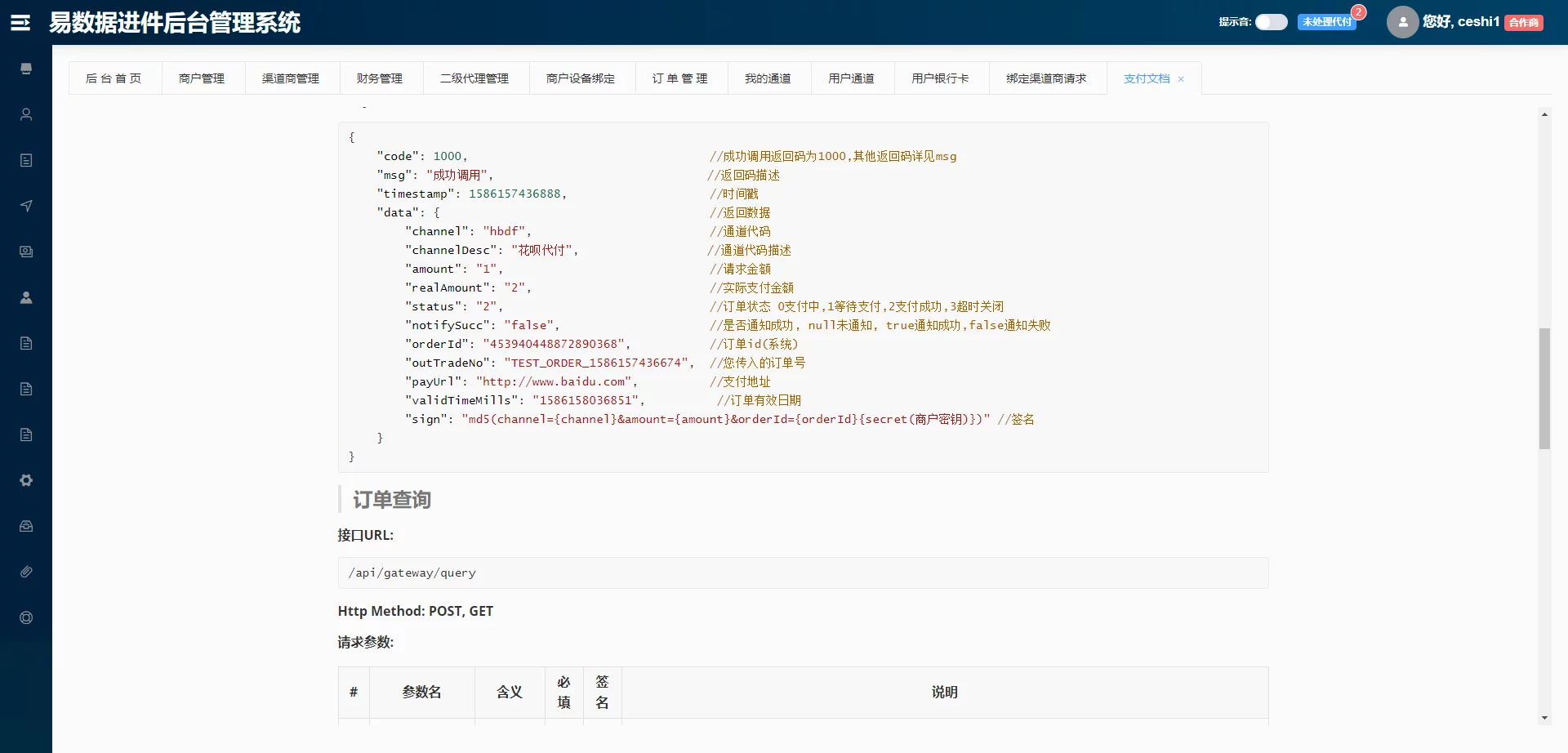The image size is (1568, 753).
Task: Open the gear settings icon in sidebar
Action: point(26,480)
